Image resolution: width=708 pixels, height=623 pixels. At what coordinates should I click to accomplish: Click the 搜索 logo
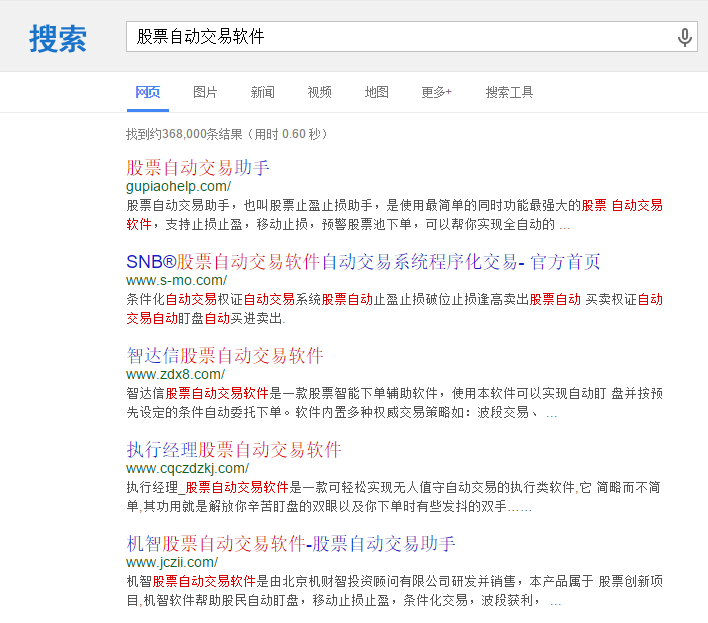(58, 38)
